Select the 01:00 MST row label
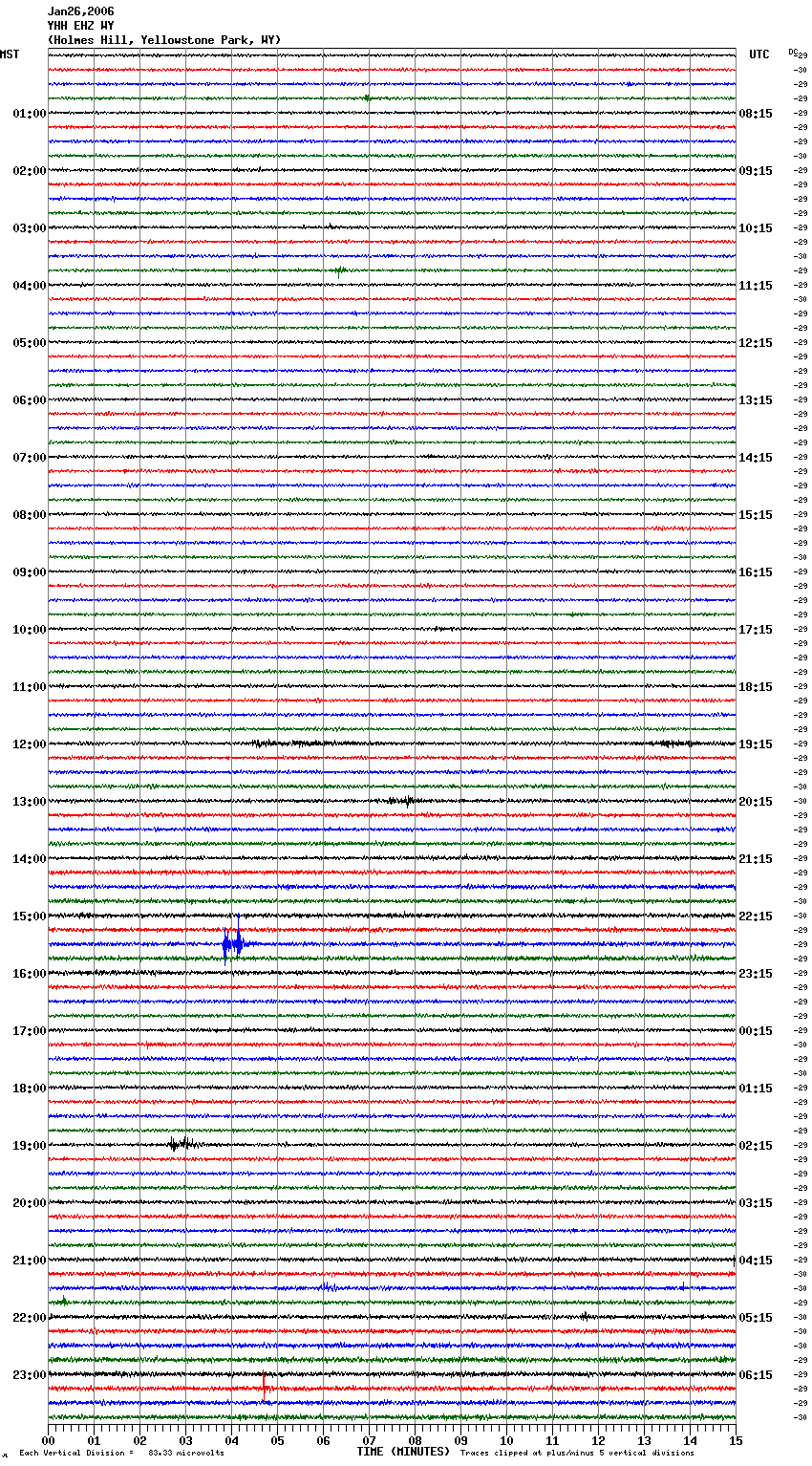This screenshot has height=1466, width=812. point(29,114)
